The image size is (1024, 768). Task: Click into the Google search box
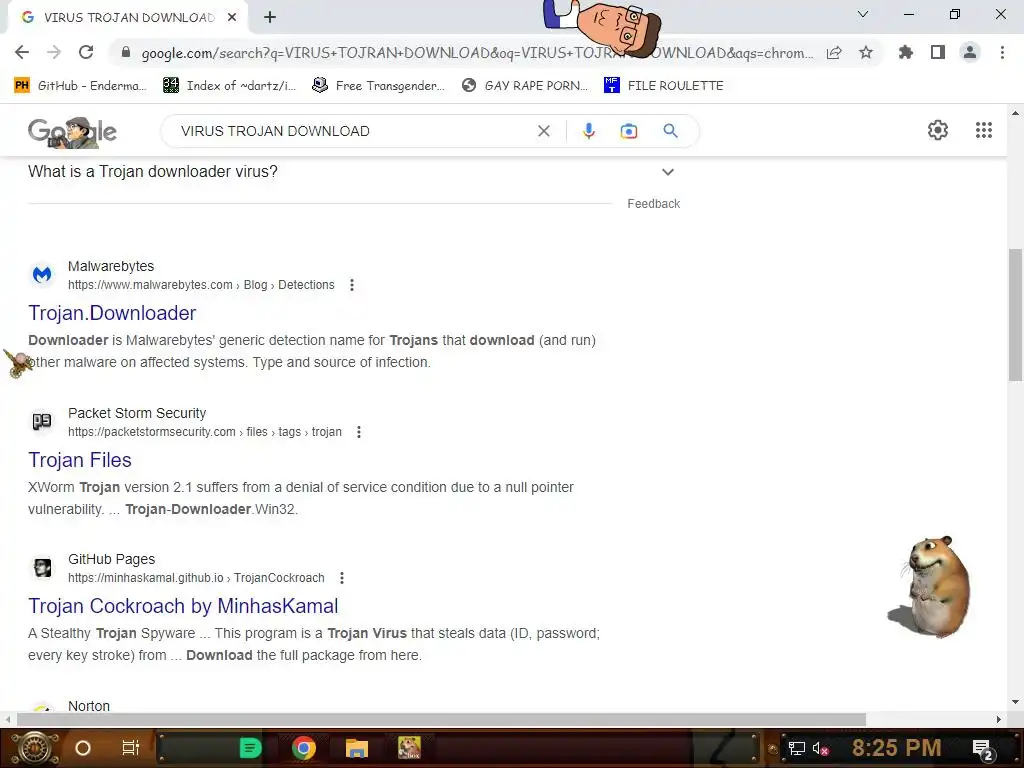tap(353, 131)
